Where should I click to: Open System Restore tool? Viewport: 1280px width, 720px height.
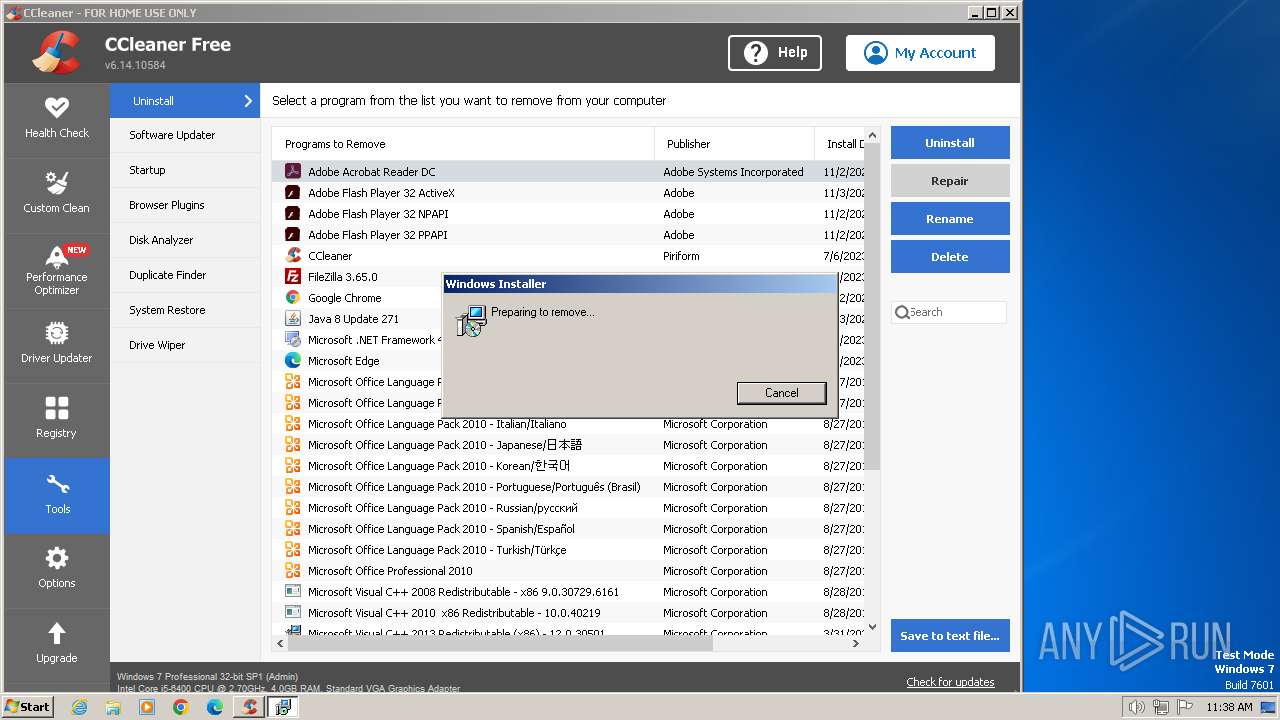(x=185, y=310)
